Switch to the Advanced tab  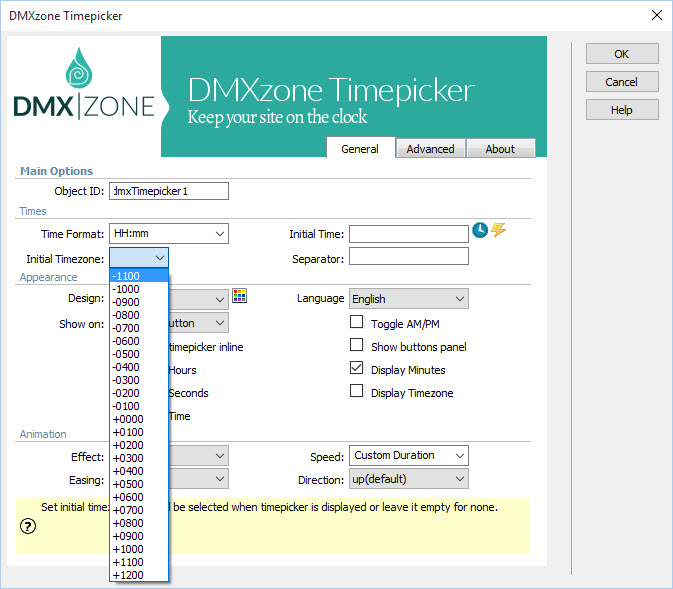430,149
